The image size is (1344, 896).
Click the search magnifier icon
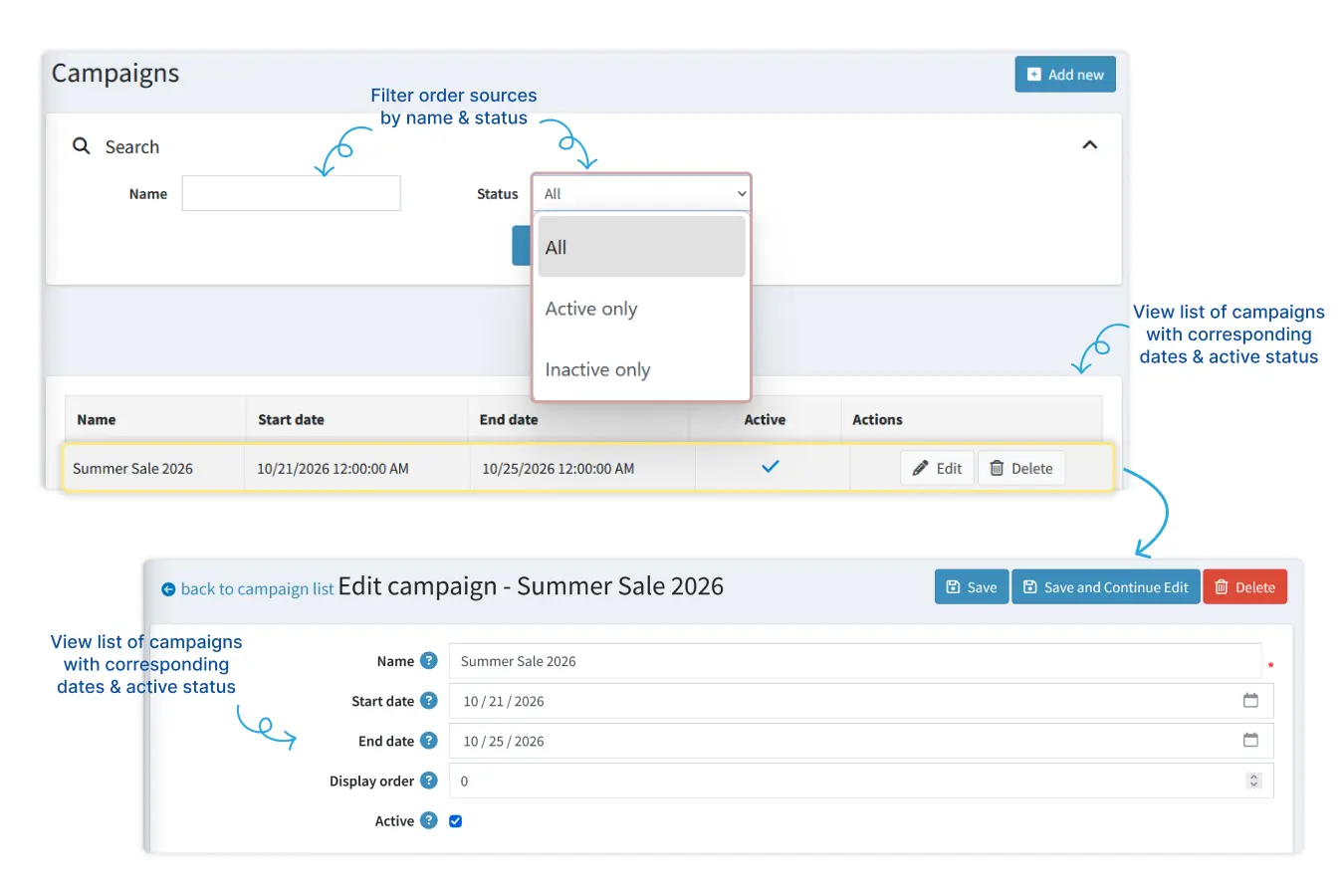82,146
